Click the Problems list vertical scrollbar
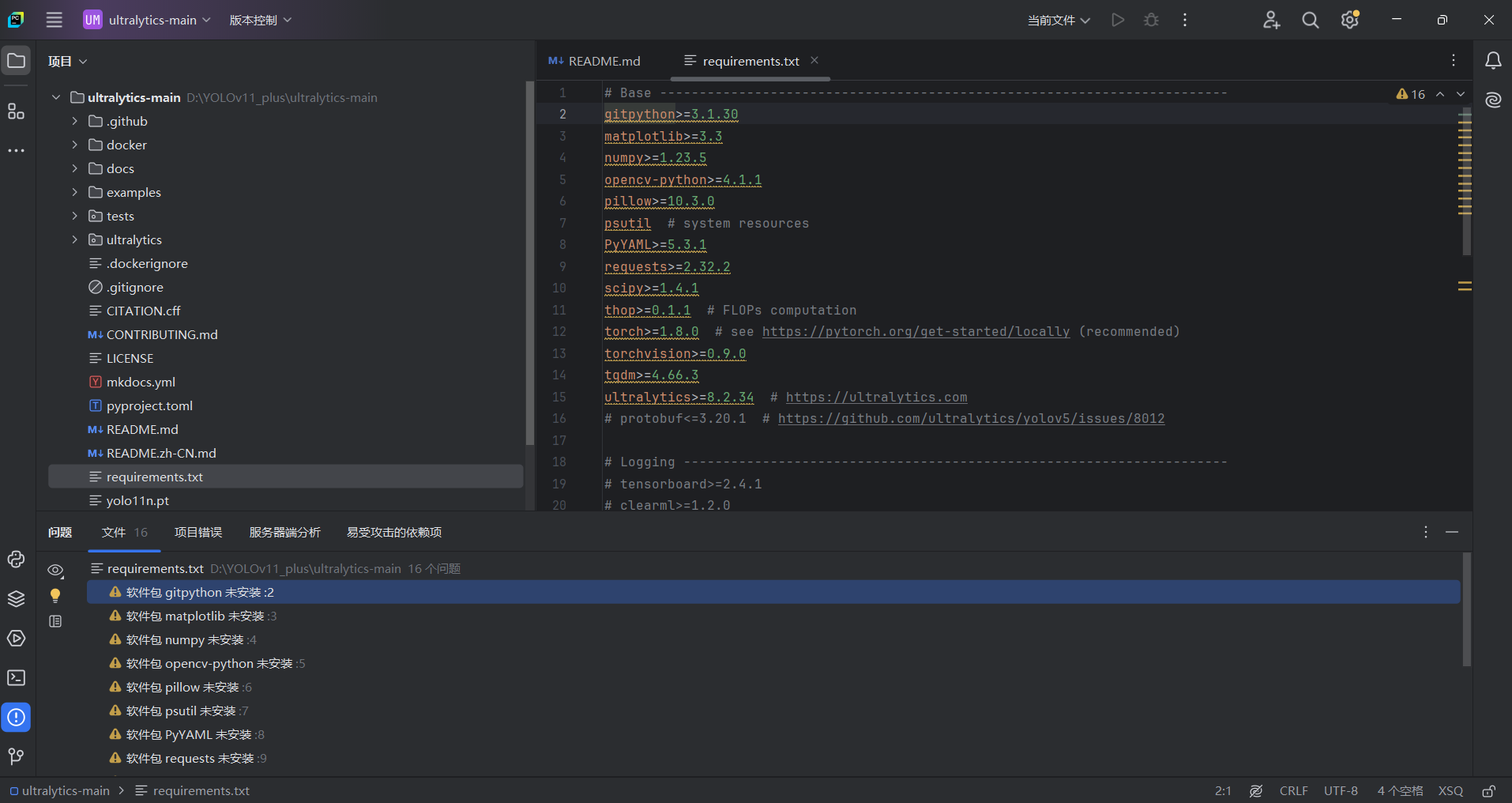The width and height of the screenshot is (1512, 803). click(x=1467, y=609)
